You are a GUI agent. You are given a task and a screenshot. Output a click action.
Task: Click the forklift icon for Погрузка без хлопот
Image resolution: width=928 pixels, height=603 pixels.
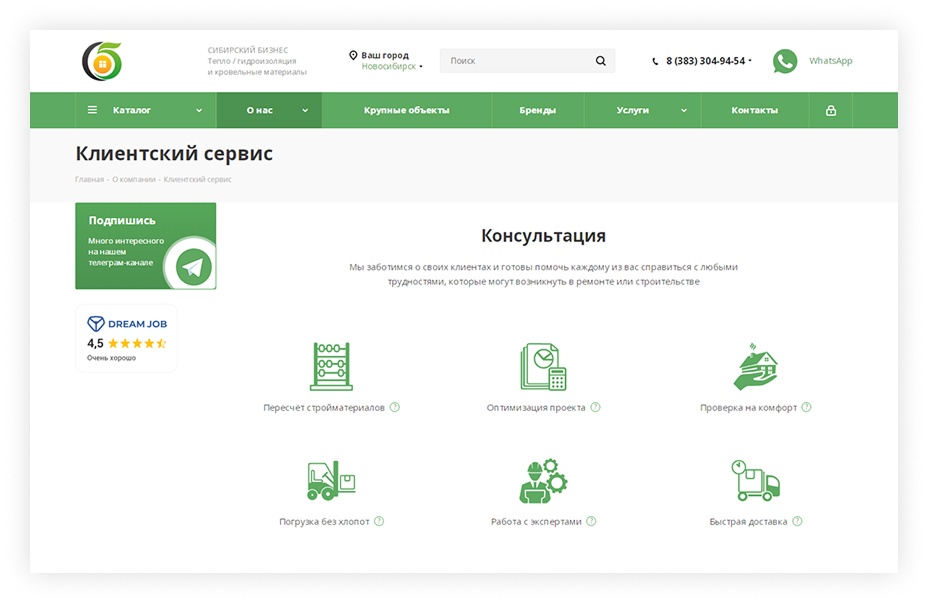331,481
